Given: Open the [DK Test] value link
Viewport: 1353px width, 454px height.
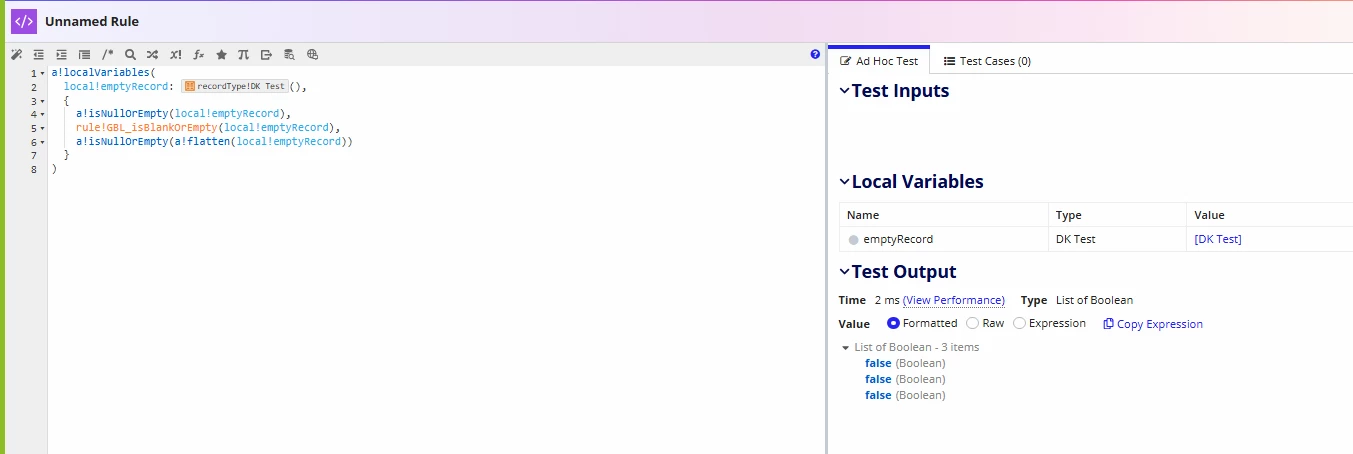Looking at the screenshot, I should pyautogui.click(x=1218, y=239).
